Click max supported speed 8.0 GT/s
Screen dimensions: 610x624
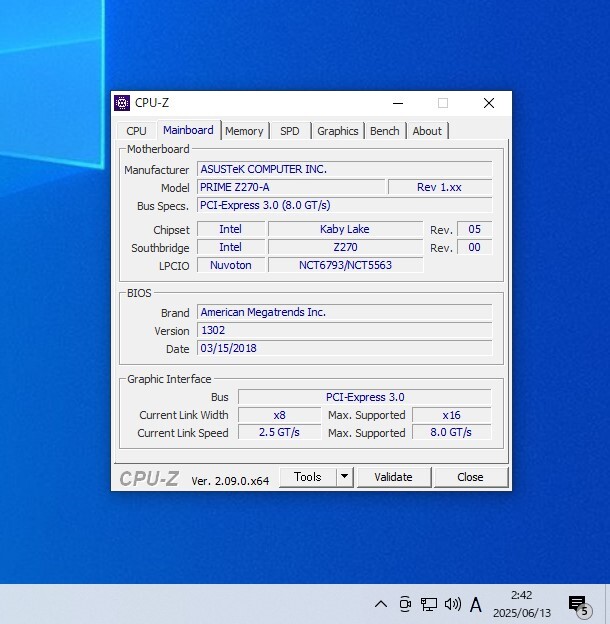click(x=452, y=432)
